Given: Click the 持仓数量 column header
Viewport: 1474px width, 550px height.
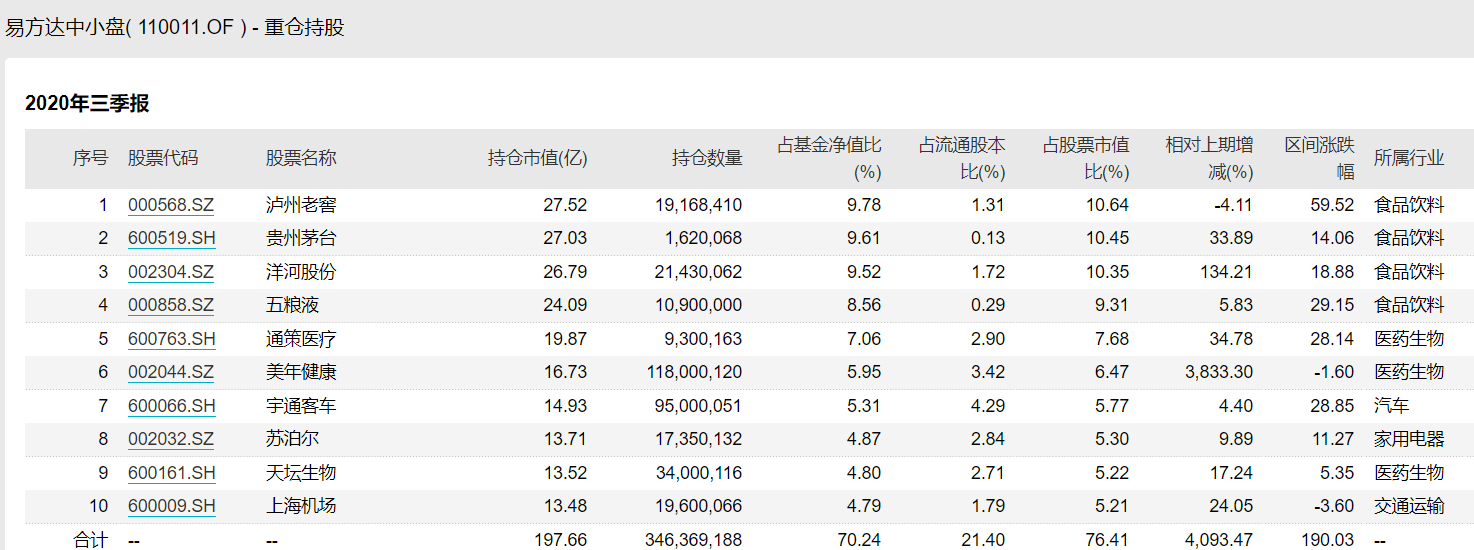Looking at the screenshot, I should (x=707, y=158).
